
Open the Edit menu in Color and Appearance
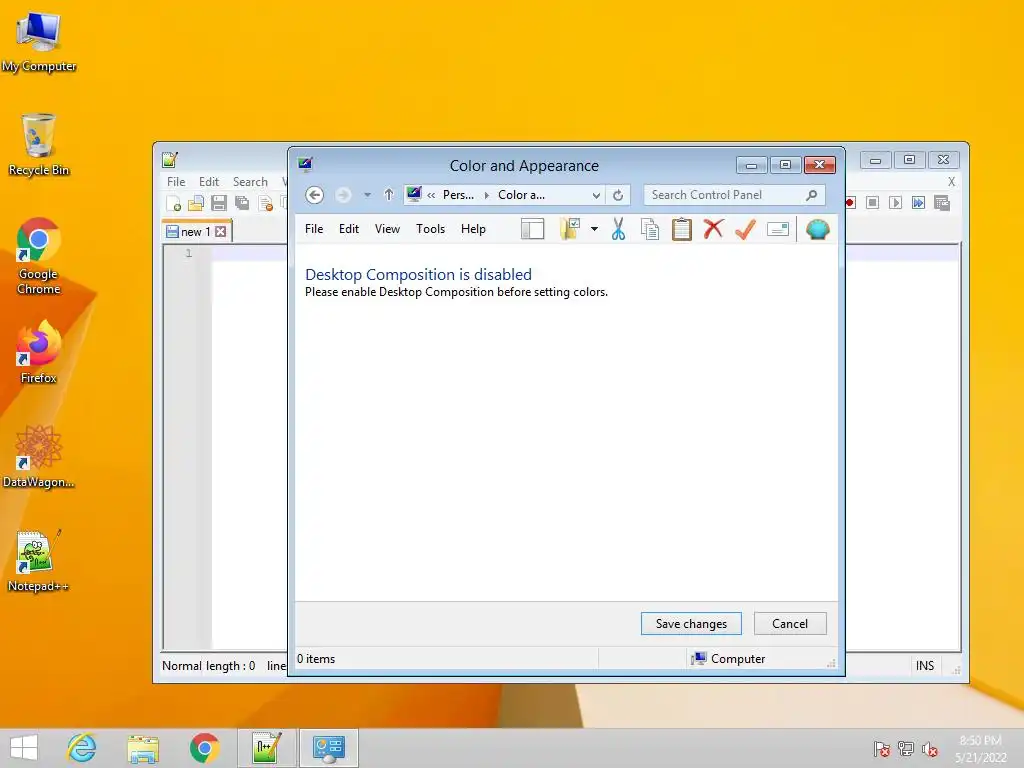point(349,229)
